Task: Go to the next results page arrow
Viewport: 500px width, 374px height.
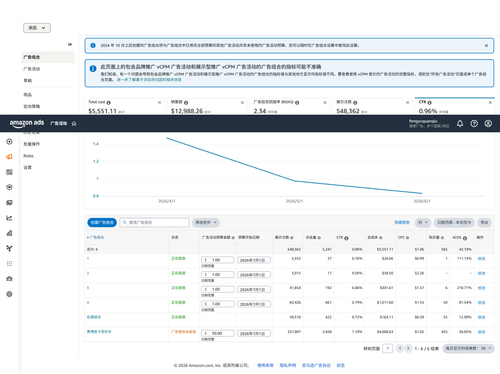Action: [408, 348]
